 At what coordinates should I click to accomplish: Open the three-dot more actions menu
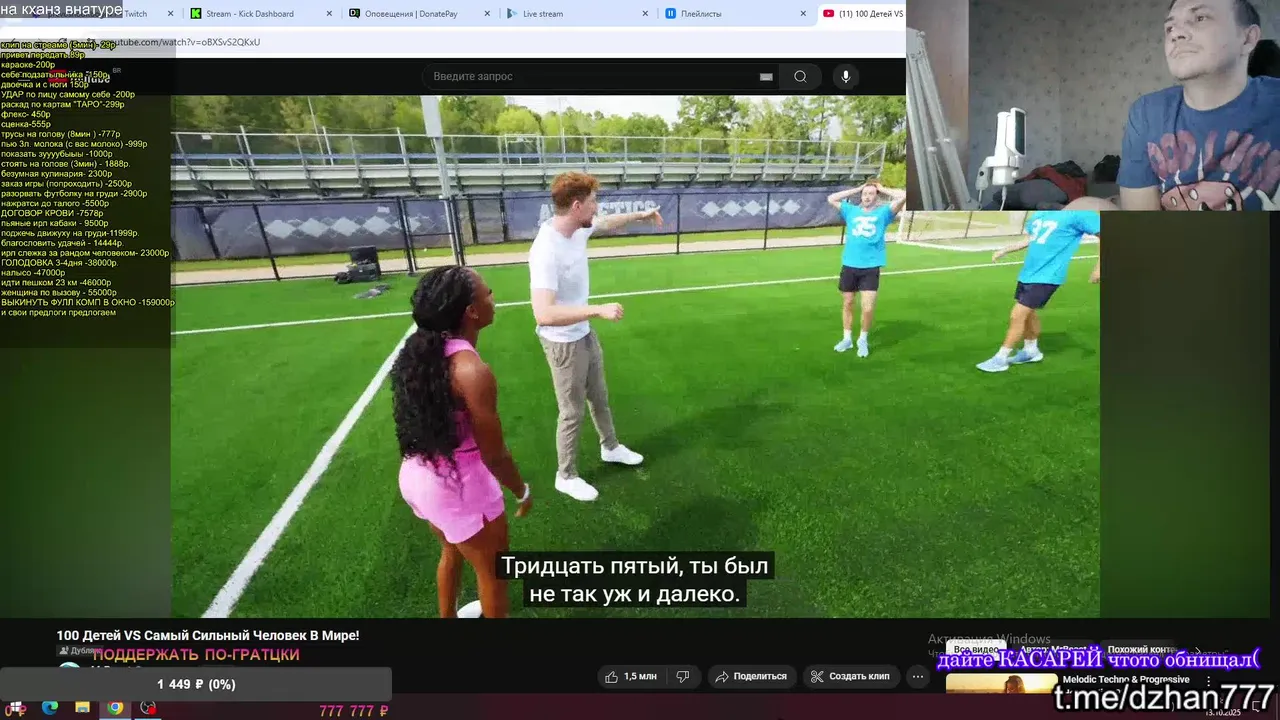917,676
